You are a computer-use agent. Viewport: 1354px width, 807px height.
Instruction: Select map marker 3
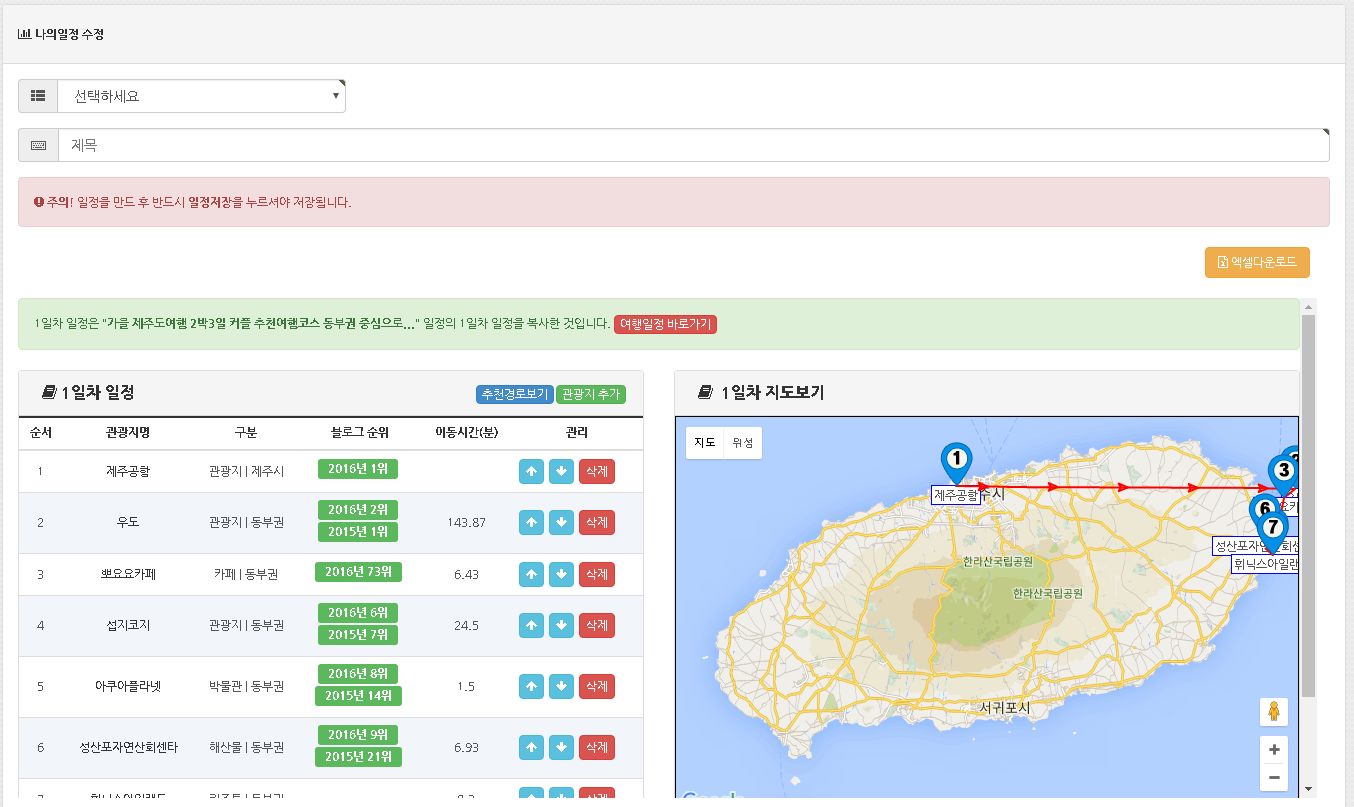pyautogui.click(x=1282, y=474)
